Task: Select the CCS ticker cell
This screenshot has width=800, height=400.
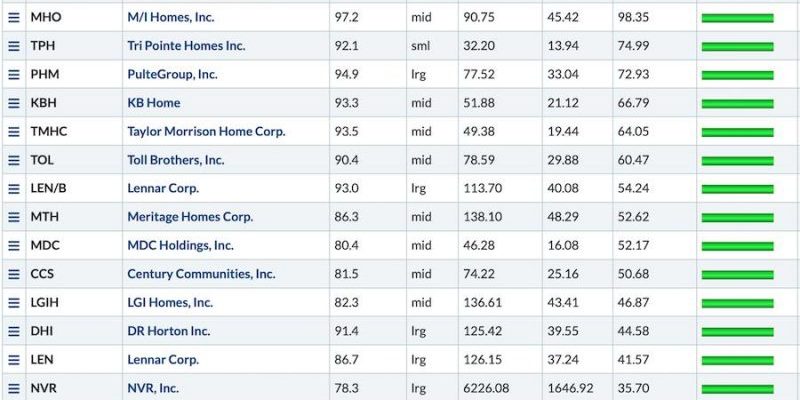Action: [x=74, y=274]
